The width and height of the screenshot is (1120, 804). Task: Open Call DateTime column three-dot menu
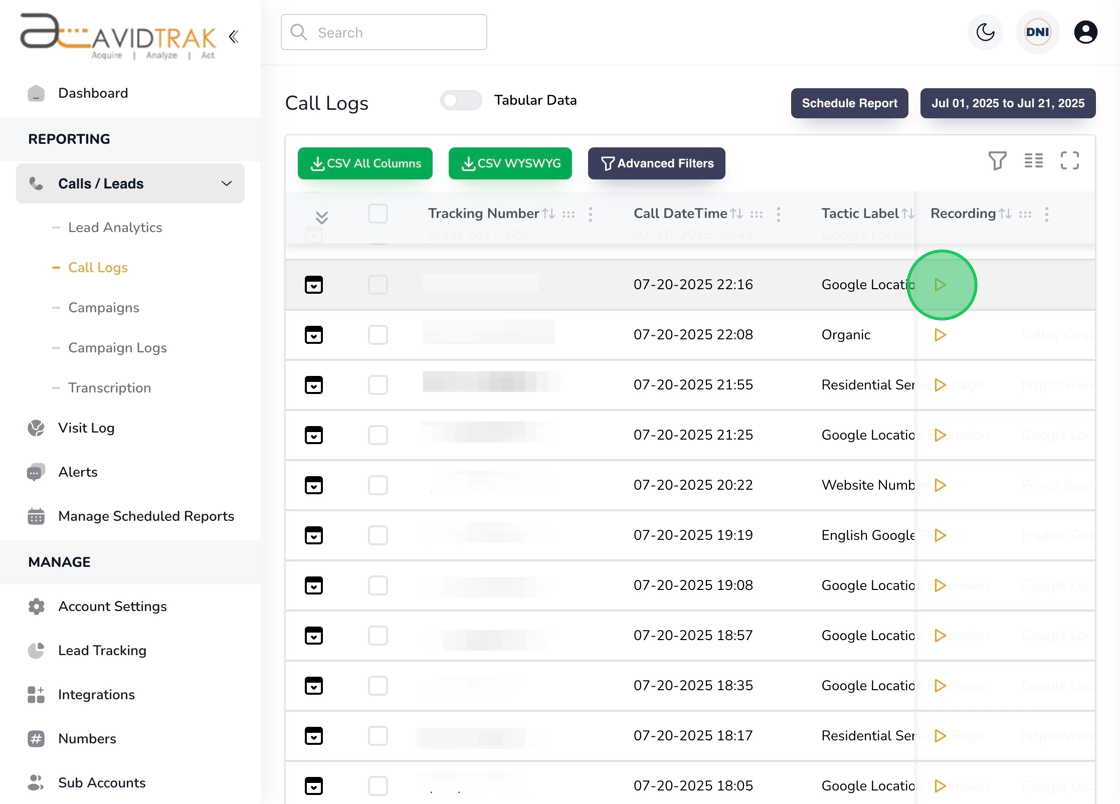pyautogui.click(x=778, y=214)
